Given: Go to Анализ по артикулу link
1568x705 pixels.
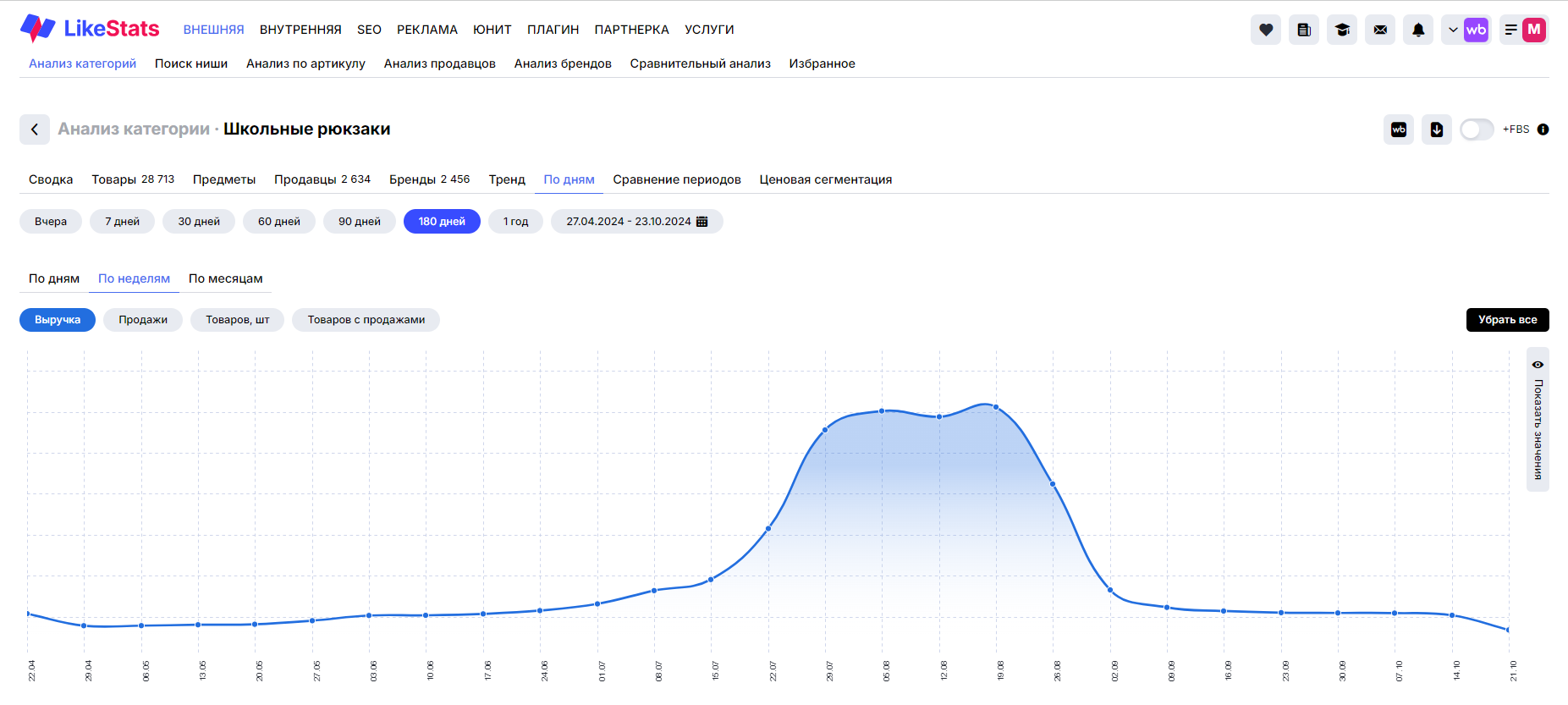Looking at the screenshot, I should pos(305,63).
